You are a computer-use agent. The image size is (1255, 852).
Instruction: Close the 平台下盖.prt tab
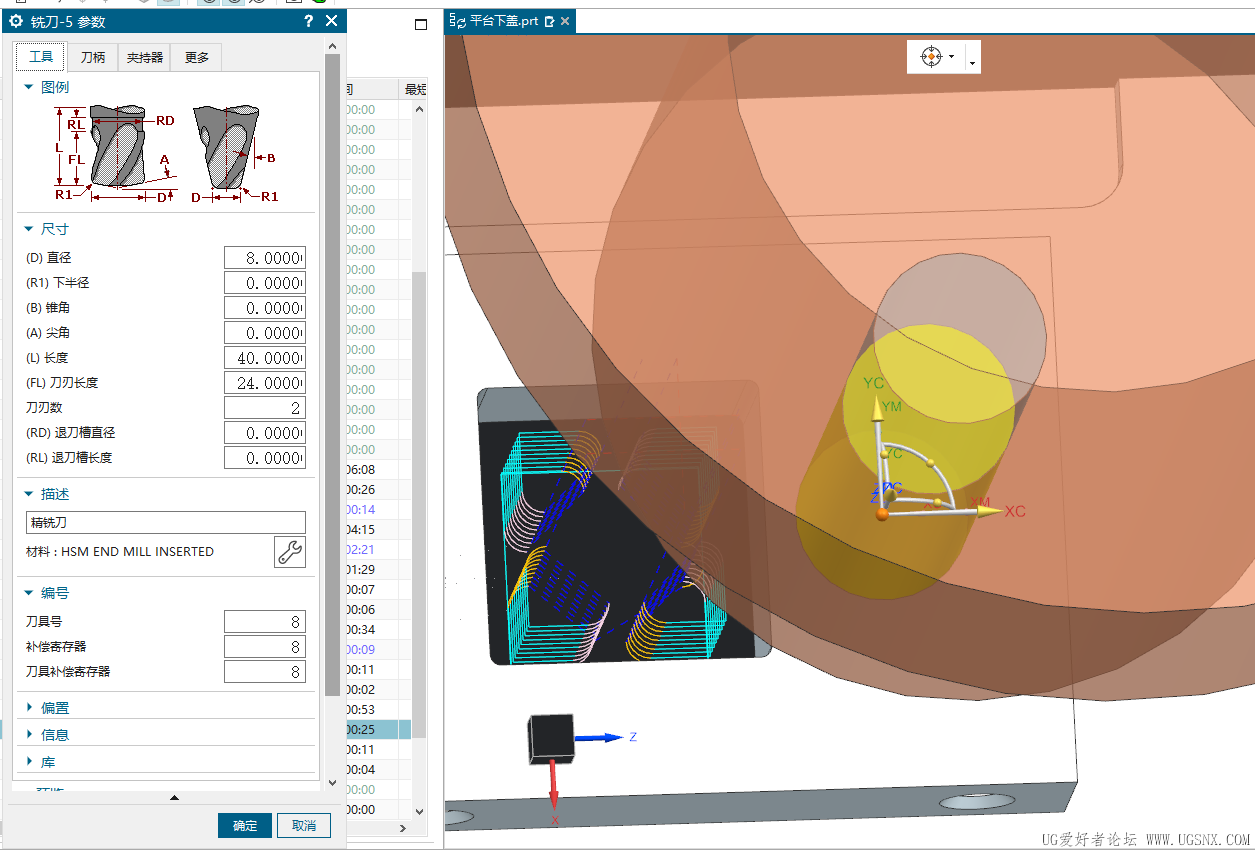coord(565,21)
